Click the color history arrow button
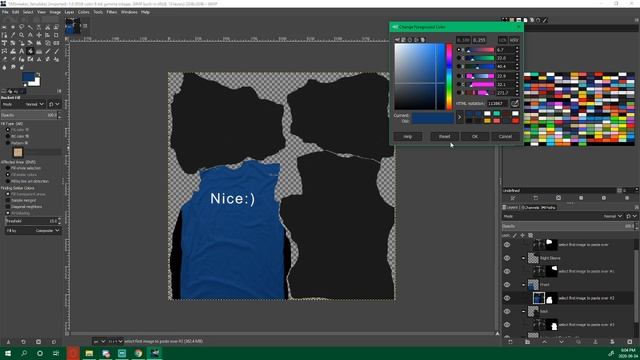The image size is (640, 360). [460, 117]
